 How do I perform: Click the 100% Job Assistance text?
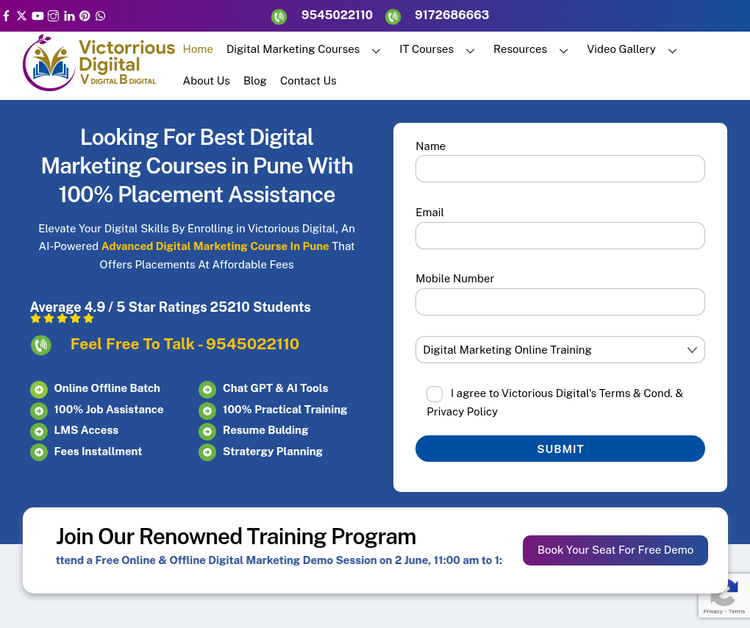[109, 409]
